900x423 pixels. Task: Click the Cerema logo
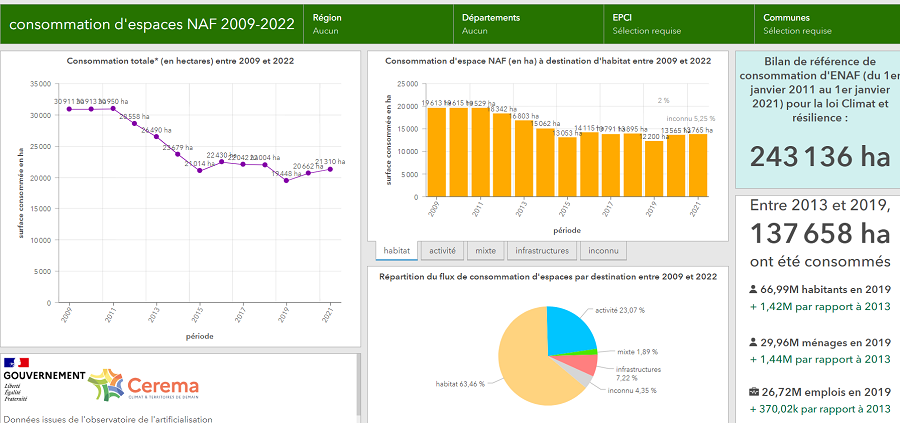(x=143, y=385)
